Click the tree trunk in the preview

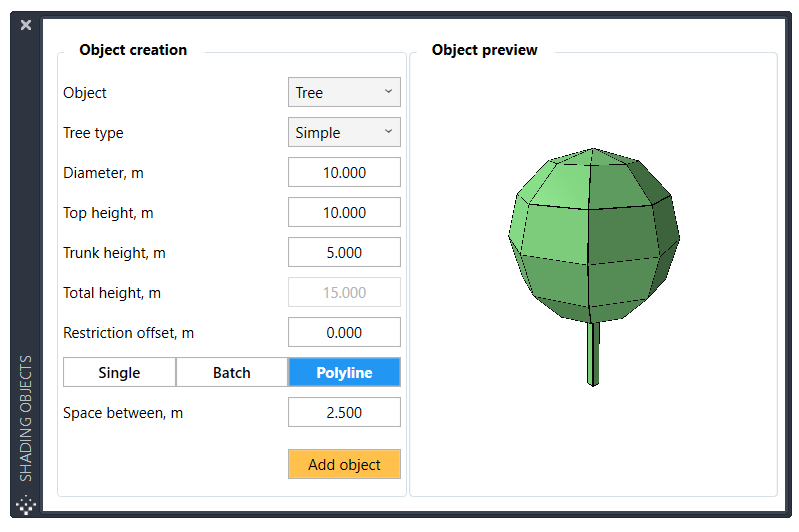click(593, 353)
